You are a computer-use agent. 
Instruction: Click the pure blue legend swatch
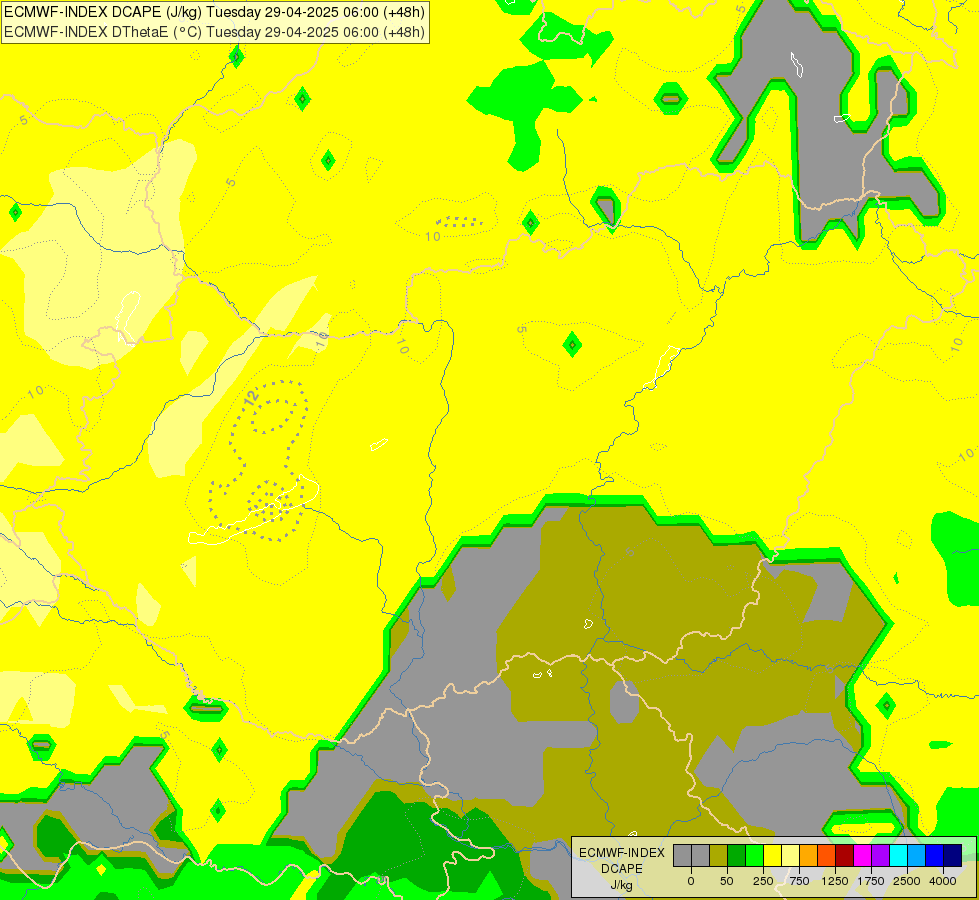[935, 855]
